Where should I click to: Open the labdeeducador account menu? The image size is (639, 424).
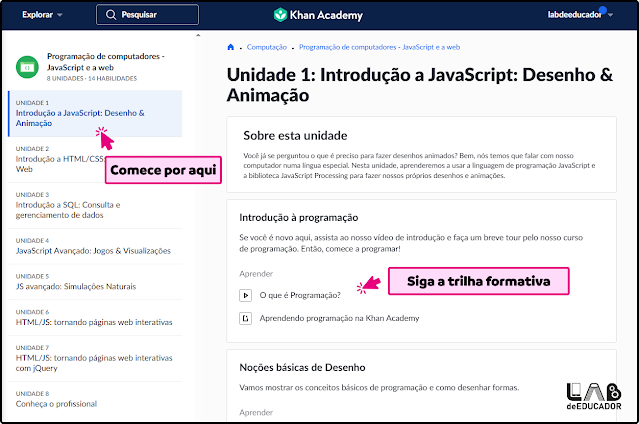(580, 15)
